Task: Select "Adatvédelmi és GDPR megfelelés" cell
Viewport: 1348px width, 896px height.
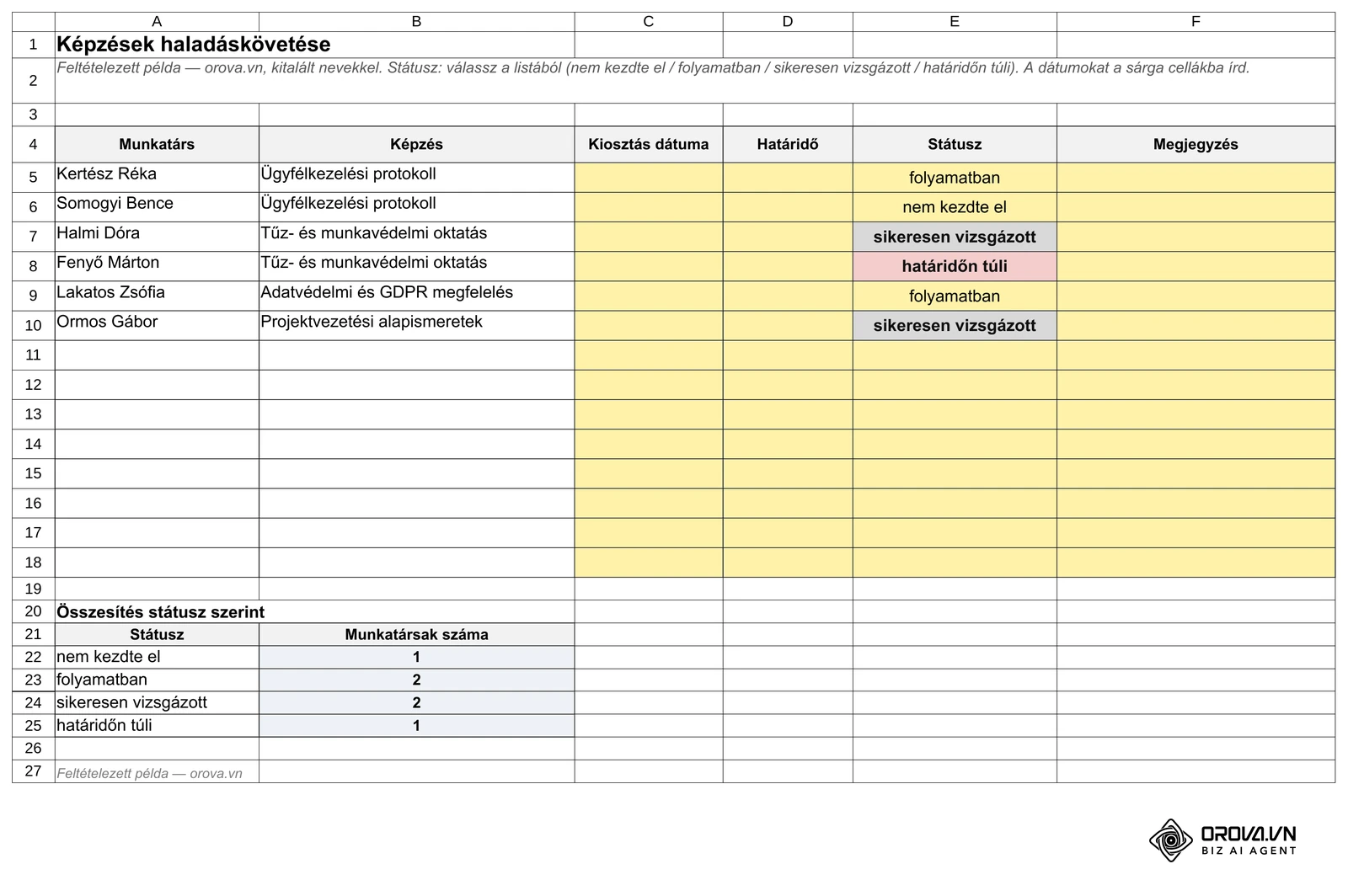Action: click(416, 296)
